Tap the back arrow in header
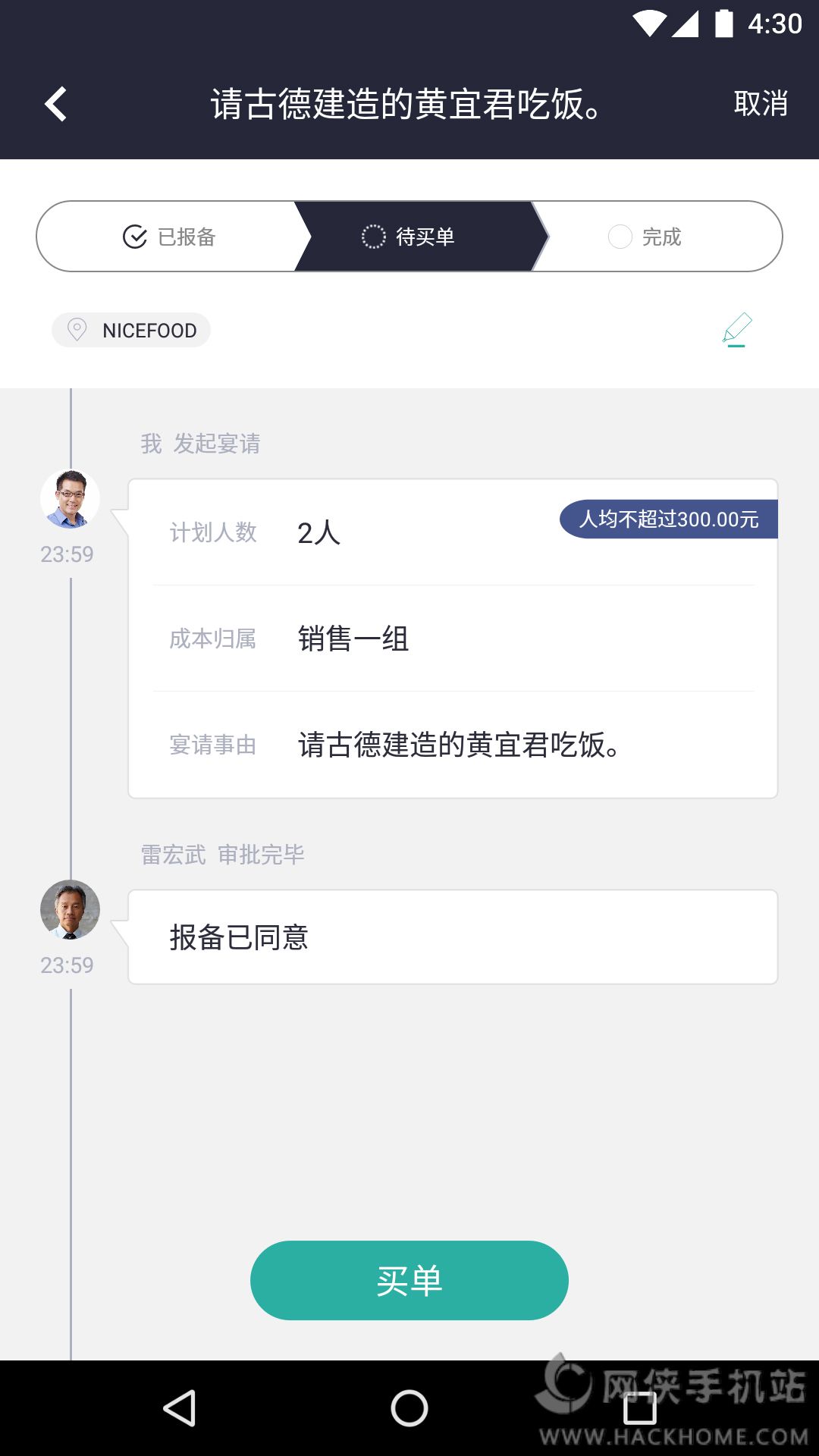Viewport: 819px width, 1456px height. point(56,104)
